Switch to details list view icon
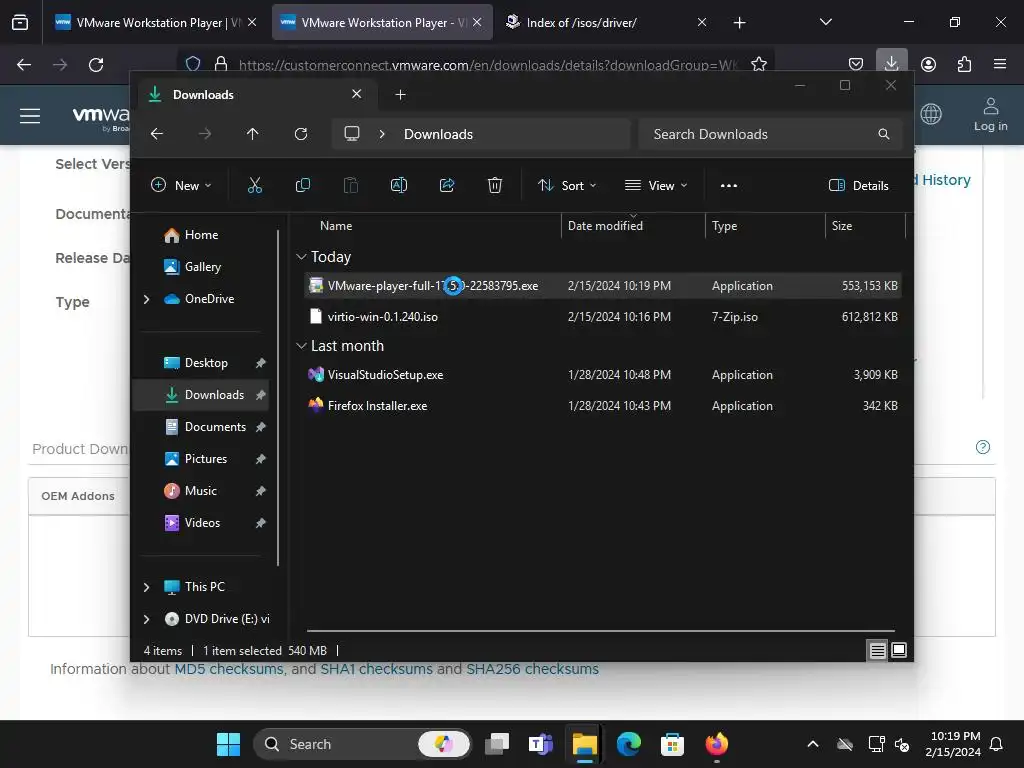This screenshot has height=768, width=1024. pyautogui.click(x=877, y=650)
